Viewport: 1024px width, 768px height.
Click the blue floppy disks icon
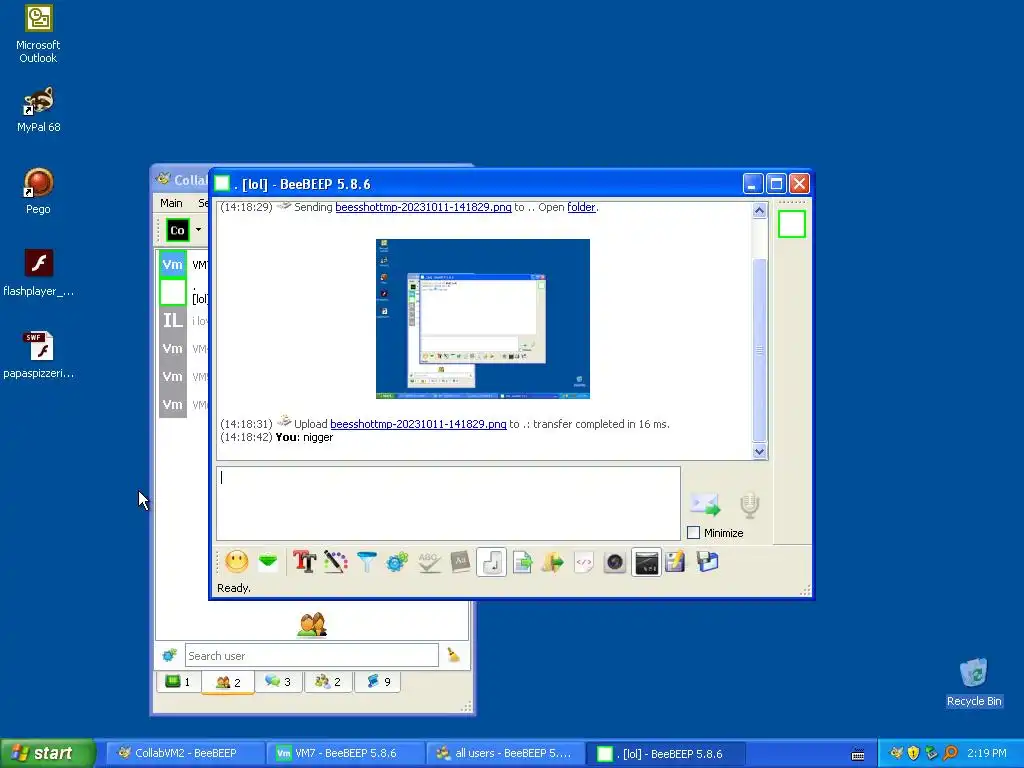tap(707, 562)
